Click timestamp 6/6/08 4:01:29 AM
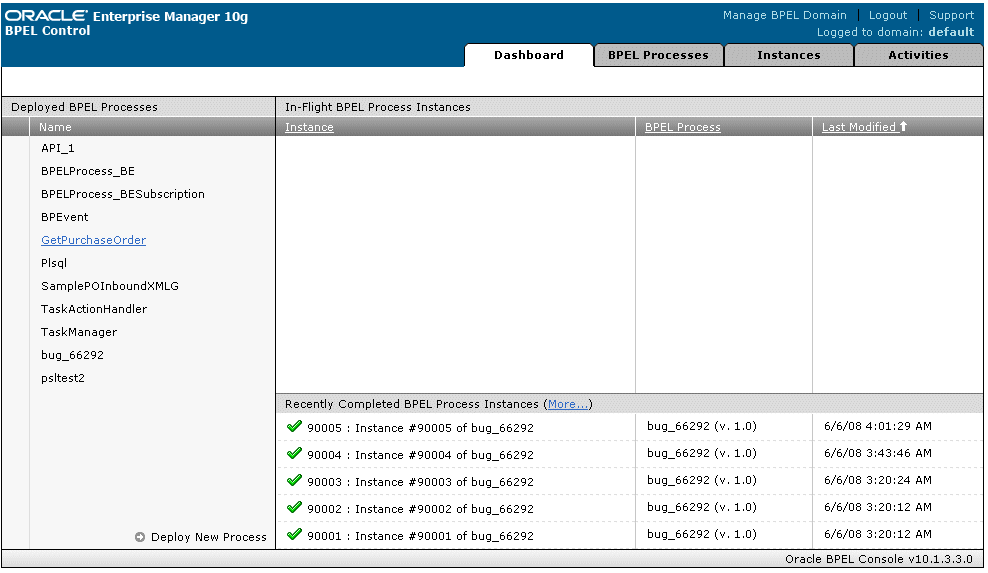The height and width of the screenshot is (573, 988). click(878, 426)
